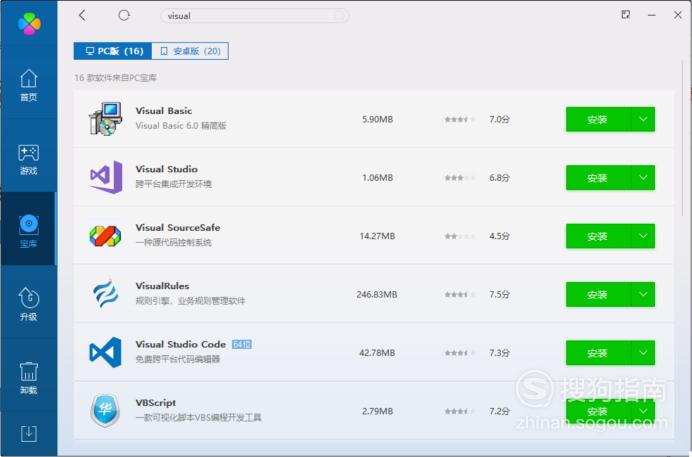Click the VisualRules icon
Screen dimensions: 692x457
[105, 294]
